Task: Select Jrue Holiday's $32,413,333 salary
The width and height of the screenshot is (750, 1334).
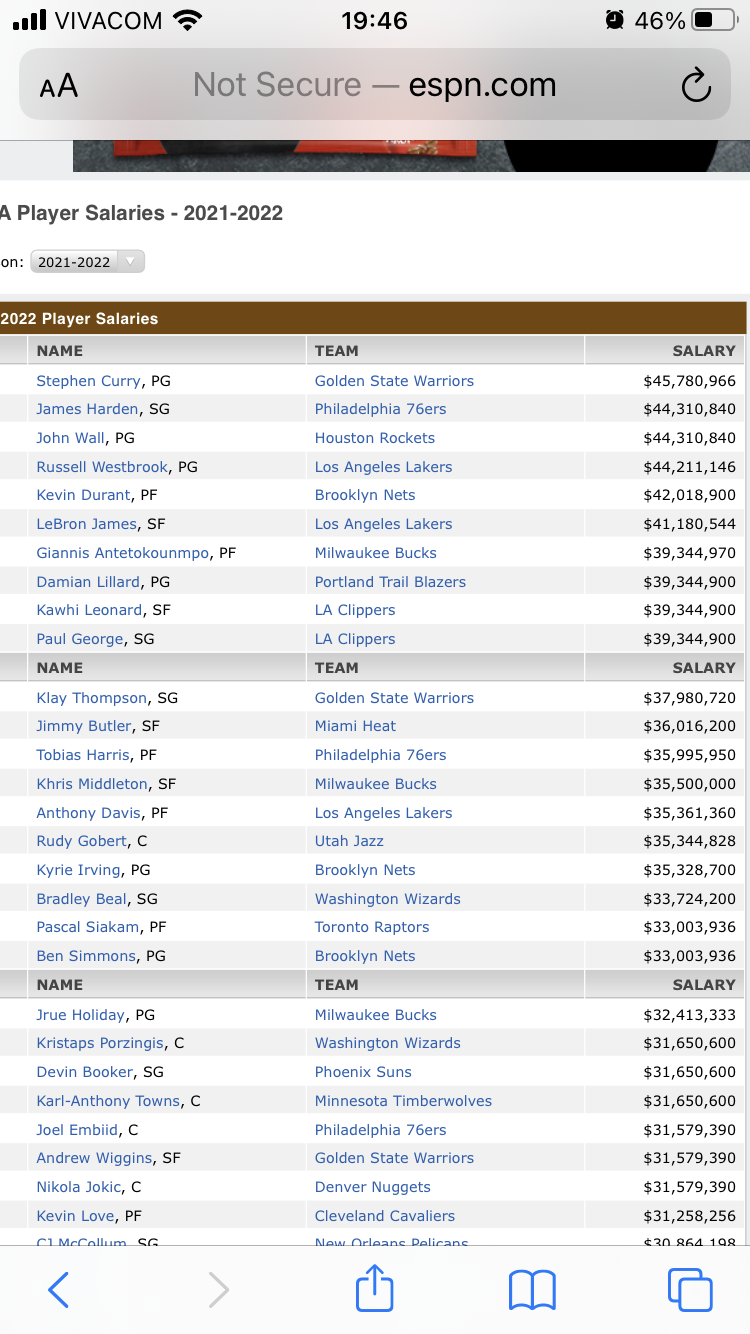Action: click(689, 1015)
